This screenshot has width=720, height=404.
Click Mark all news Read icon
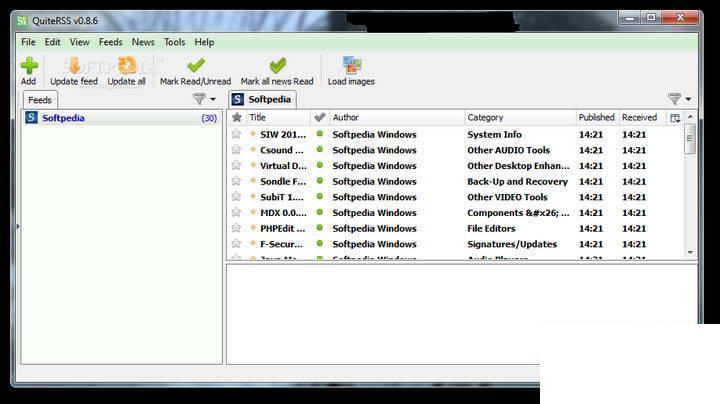(x=277, y=66)
